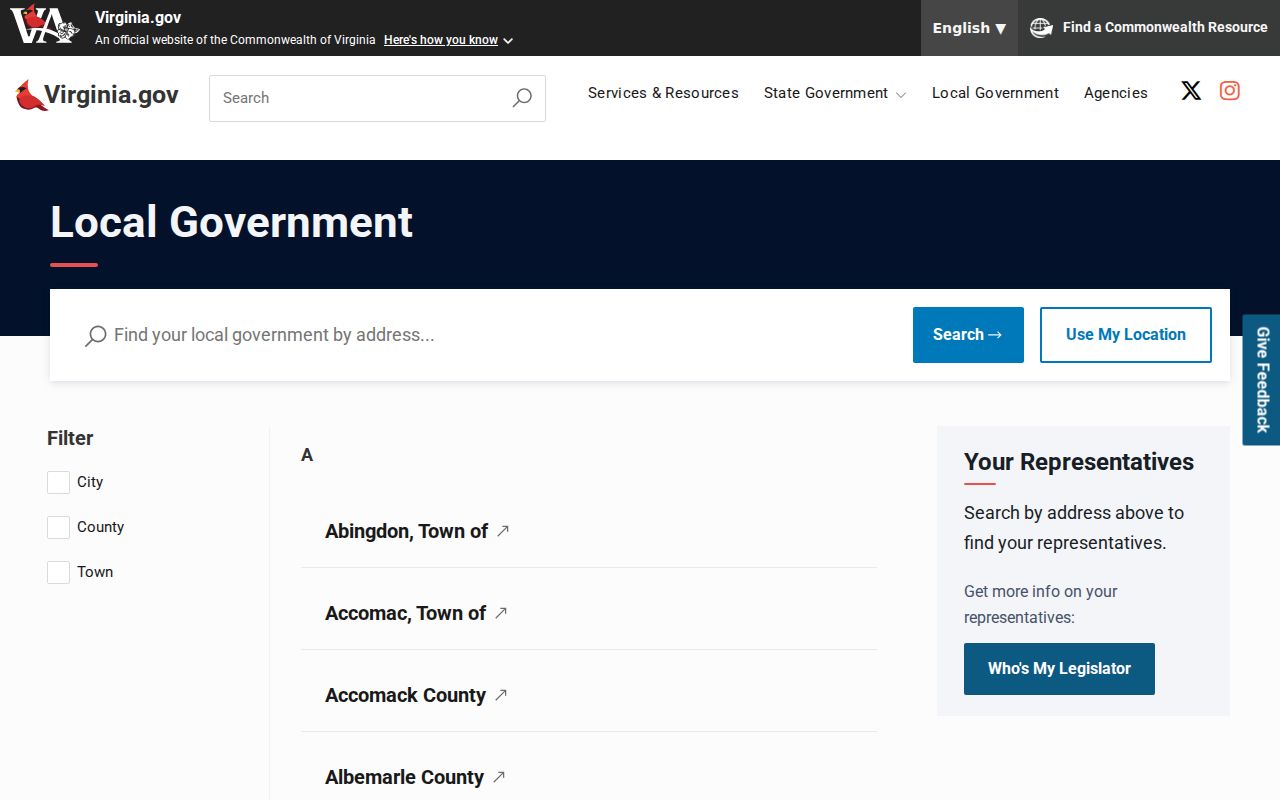Open Accomac, Town of link
Image resolution: width=1280 pixels, height=800 pixels.
[405, 613]
